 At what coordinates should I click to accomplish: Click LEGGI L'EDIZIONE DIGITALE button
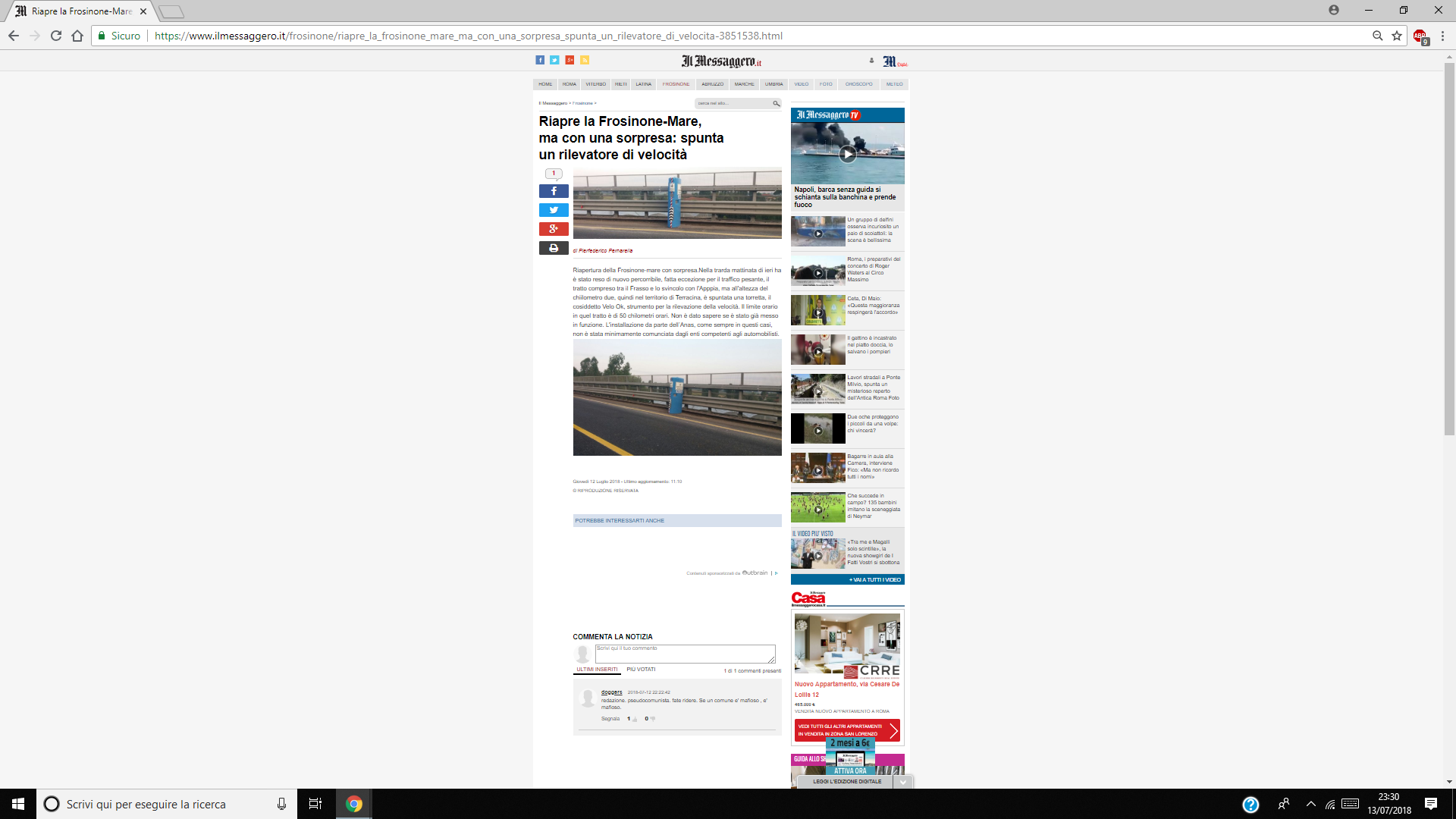point(847,782)
